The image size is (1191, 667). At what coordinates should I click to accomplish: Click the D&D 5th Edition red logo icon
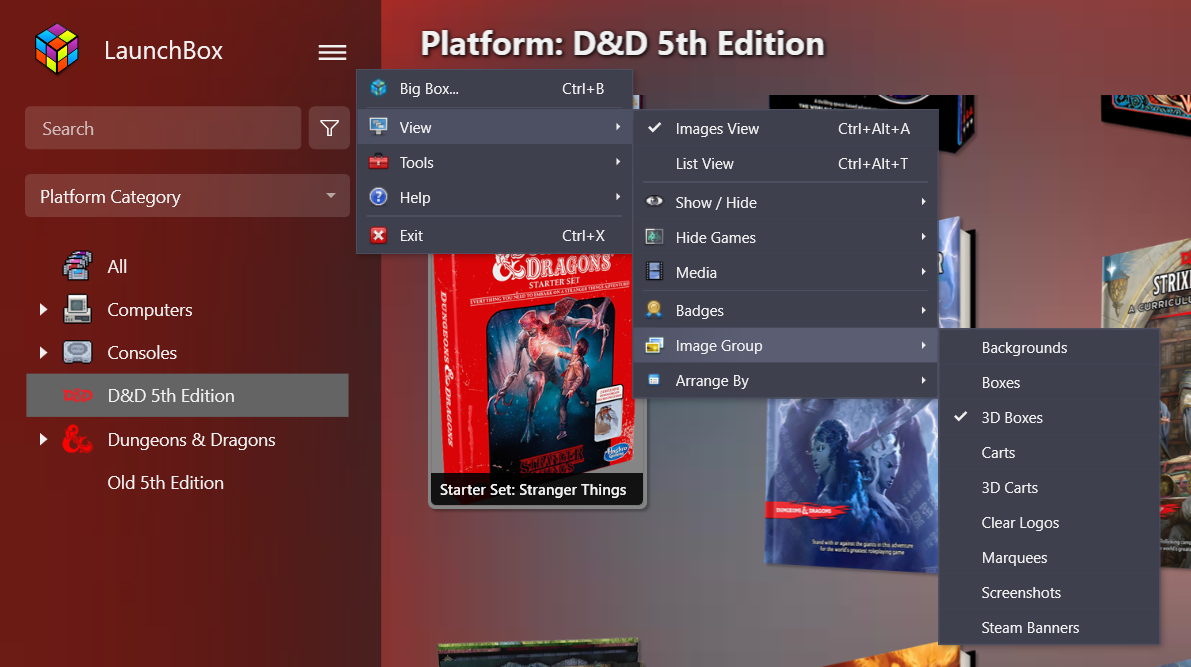[x=77, y=396]
